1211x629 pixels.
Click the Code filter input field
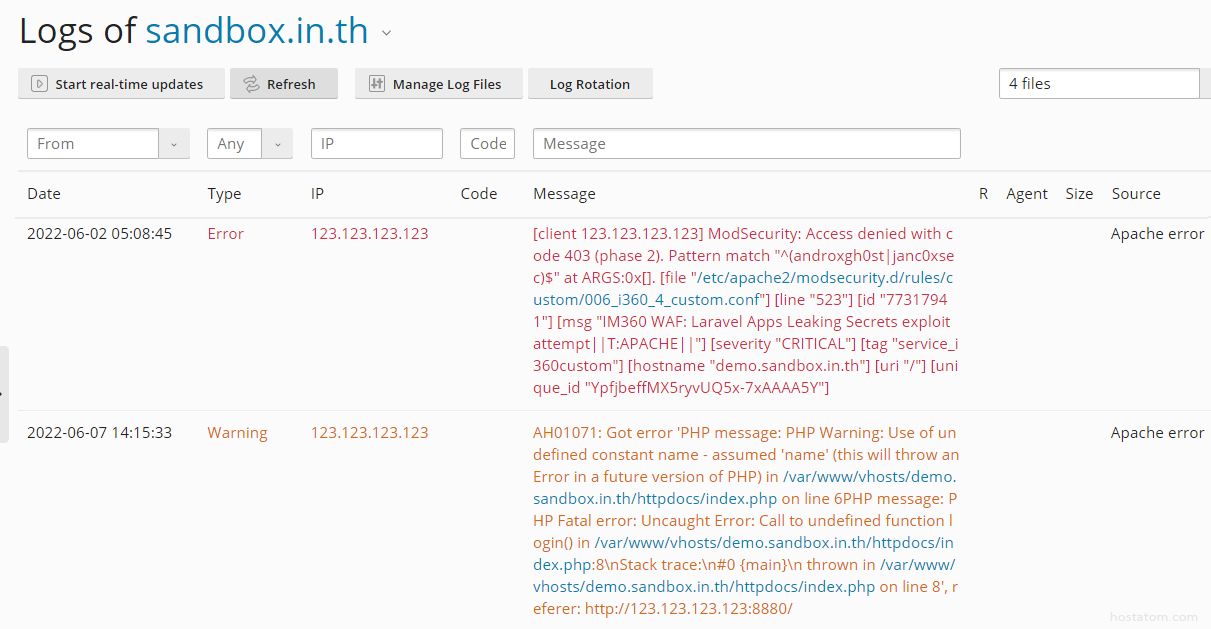pyautogui.click(x=487, y=144)
